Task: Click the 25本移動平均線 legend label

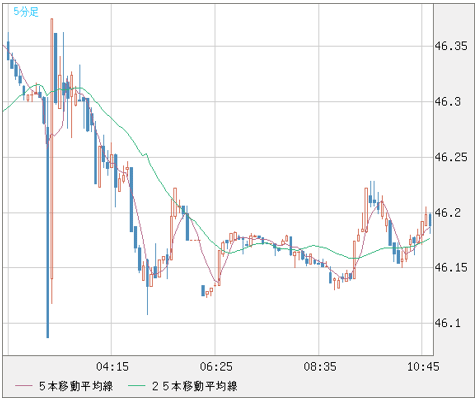Action: pos(194,386)
